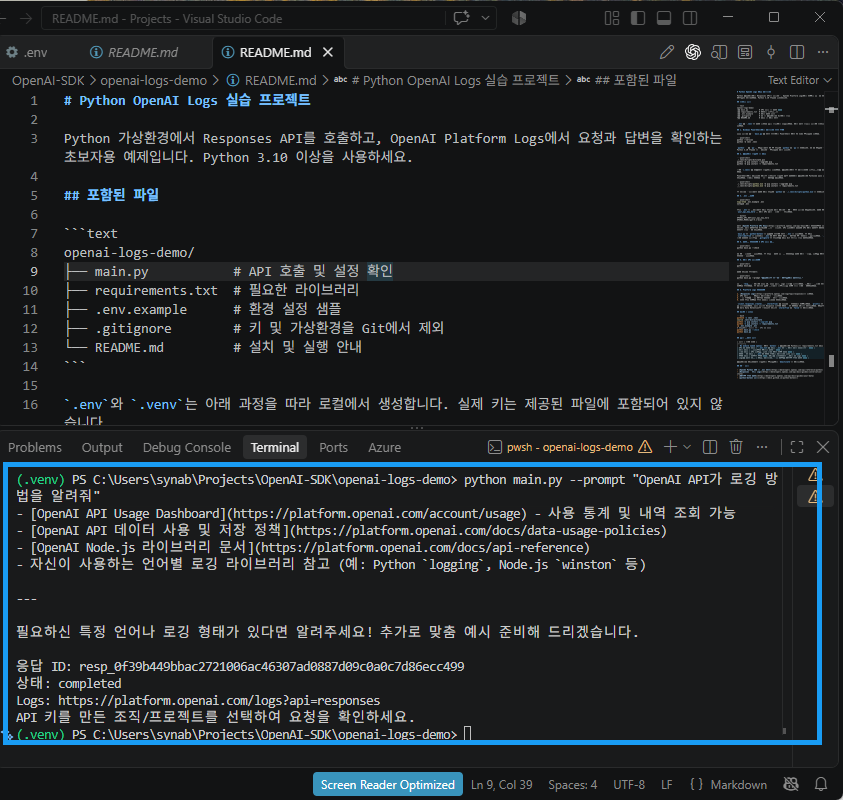Open the Customize Layout icon
The height and width of the screenshot is (800, 843).
coord(612,18)
